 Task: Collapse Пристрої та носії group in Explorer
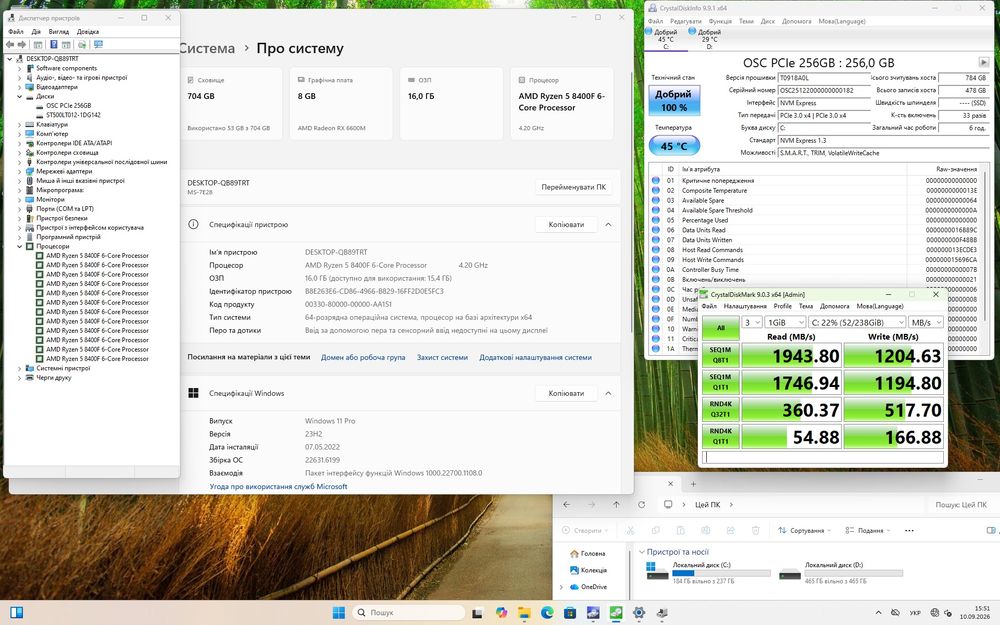[642, 552]
